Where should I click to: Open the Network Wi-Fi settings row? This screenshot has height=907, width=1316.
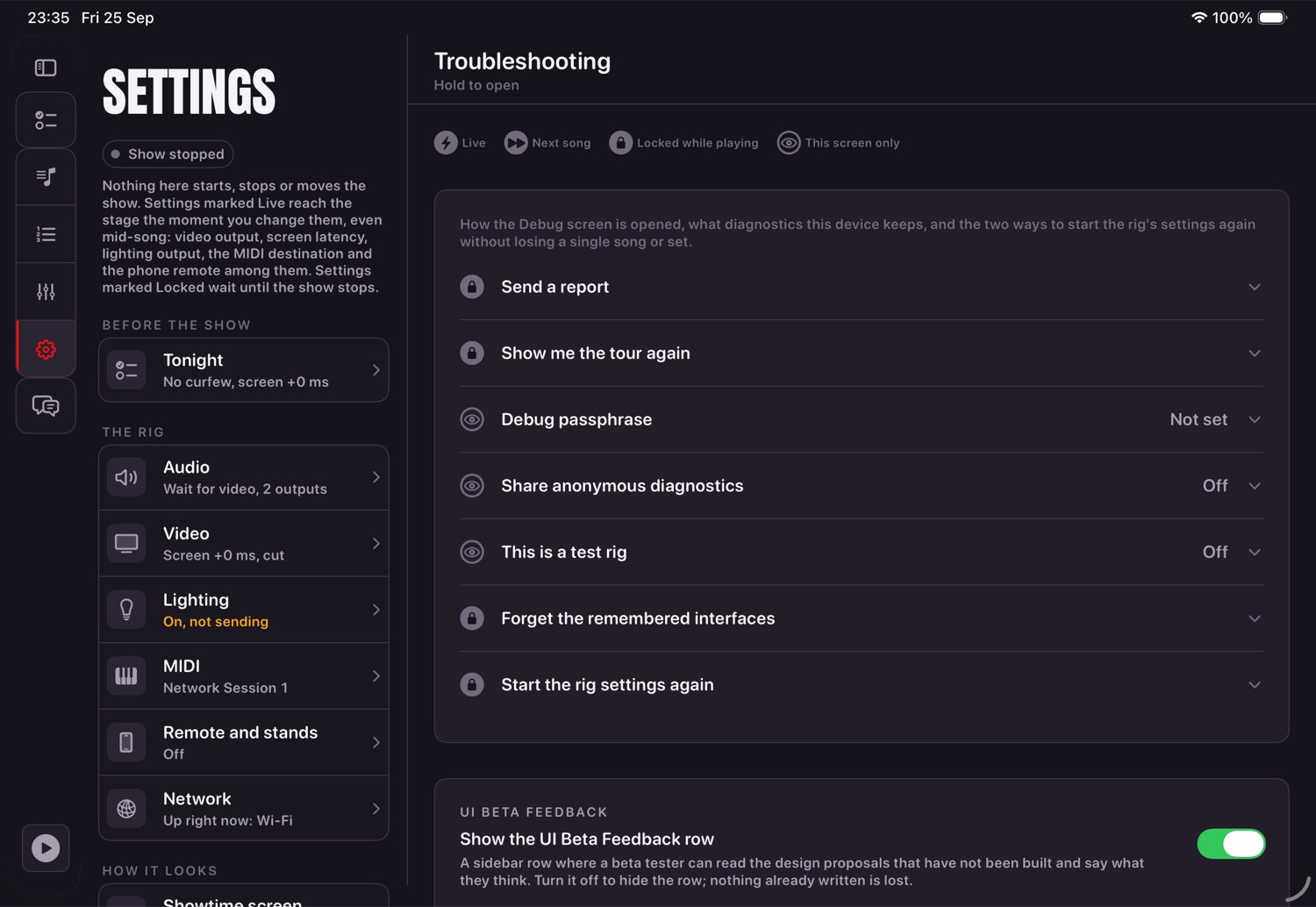244,808
